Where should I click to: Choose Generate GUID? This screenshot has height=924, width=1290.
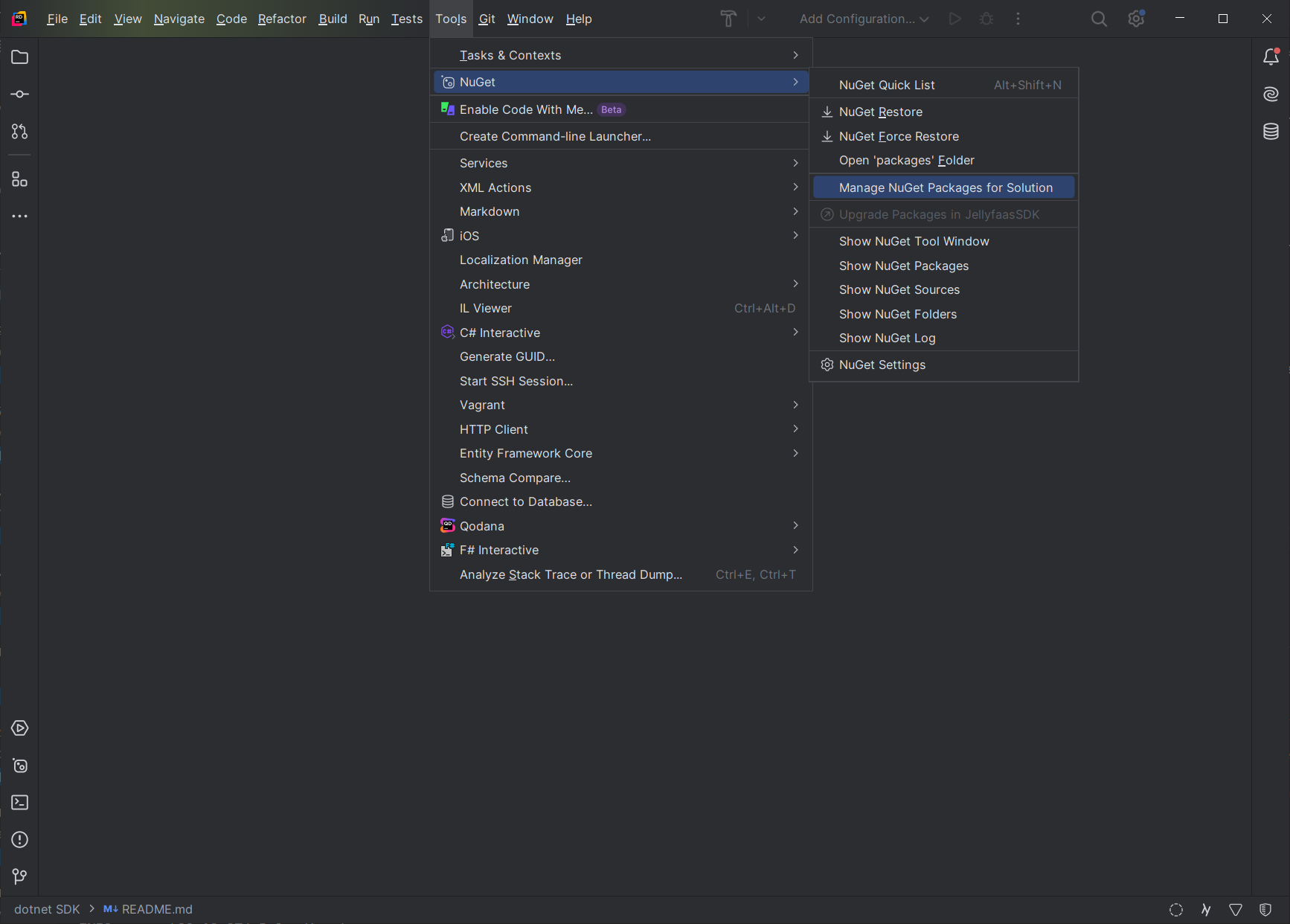[621, 356]
